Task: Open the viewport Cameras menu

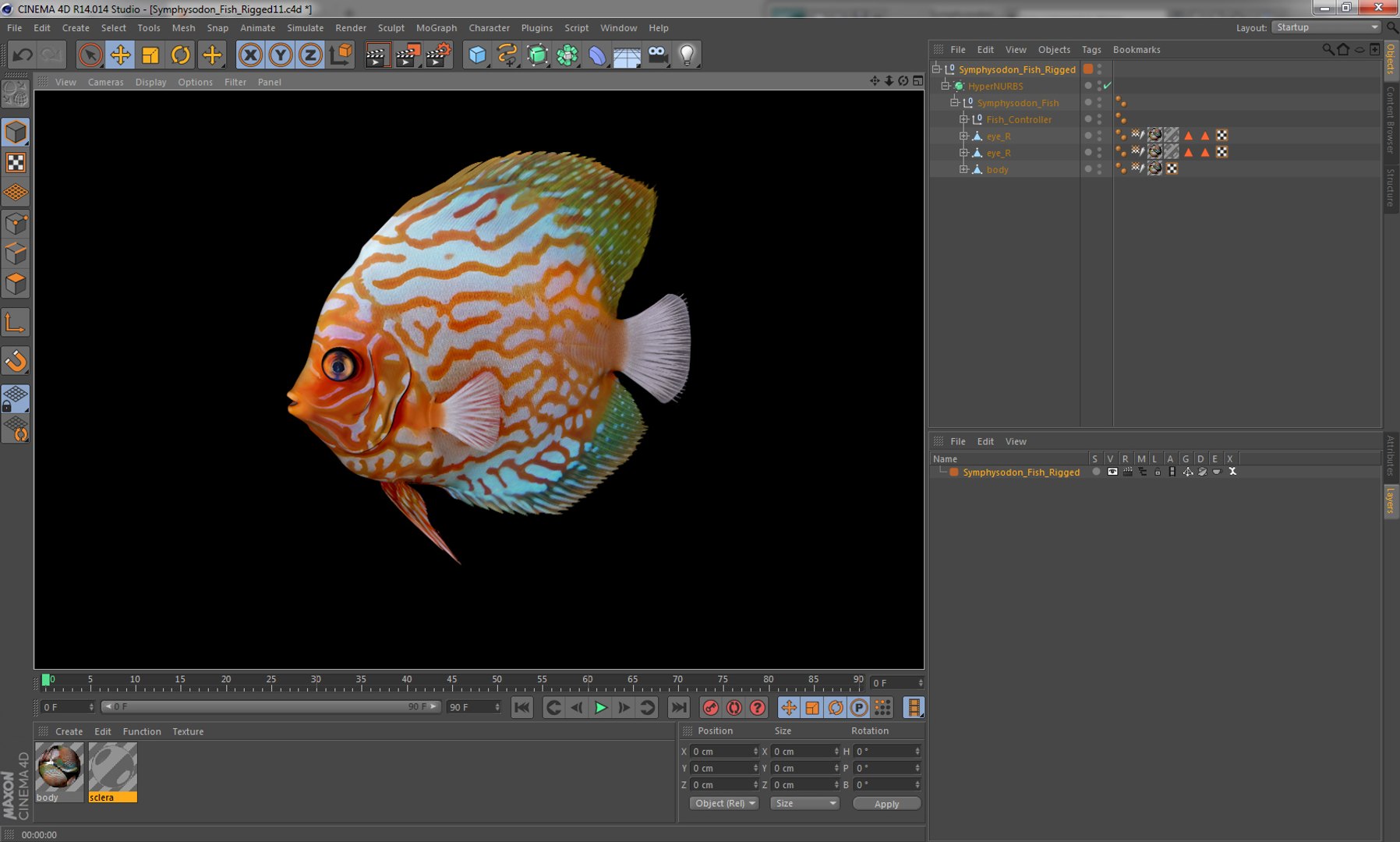Action: [105, 82]
